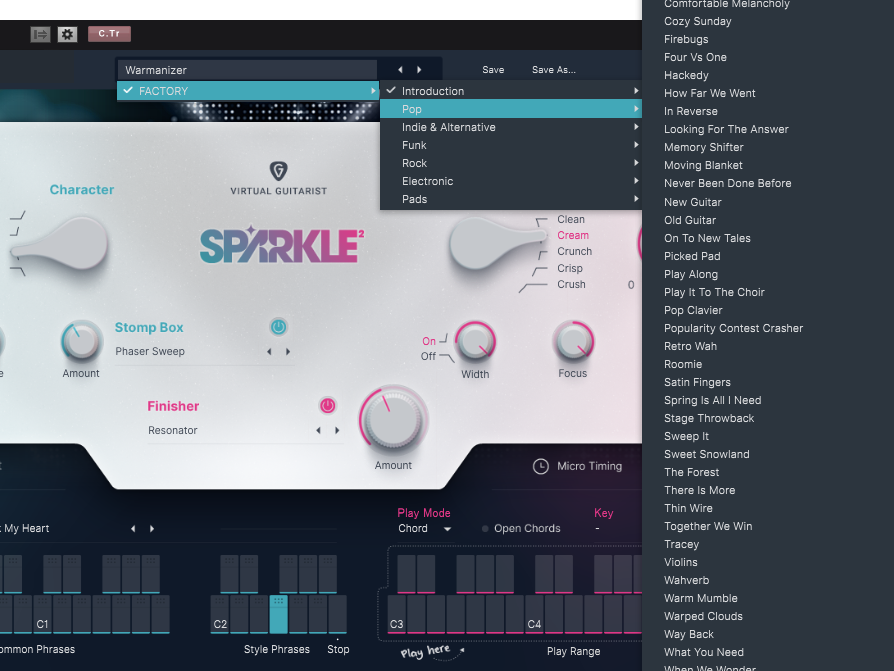This screenshot has width=894, height=671.
Task: Select Crush amp mode
Action: pos(571,284)
